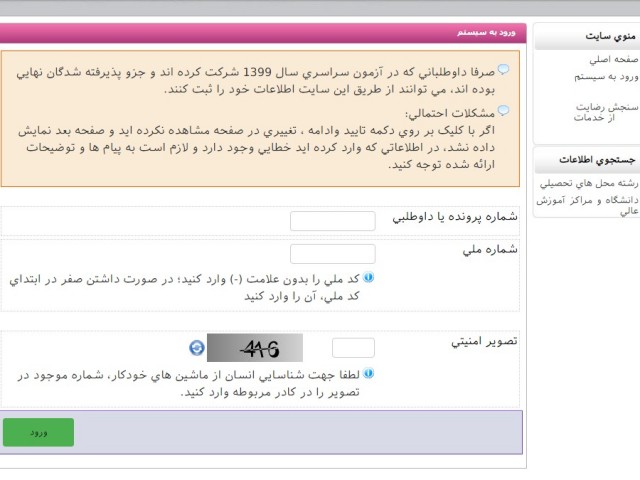Click speech bubble icon on first notice

coord(503,70)
